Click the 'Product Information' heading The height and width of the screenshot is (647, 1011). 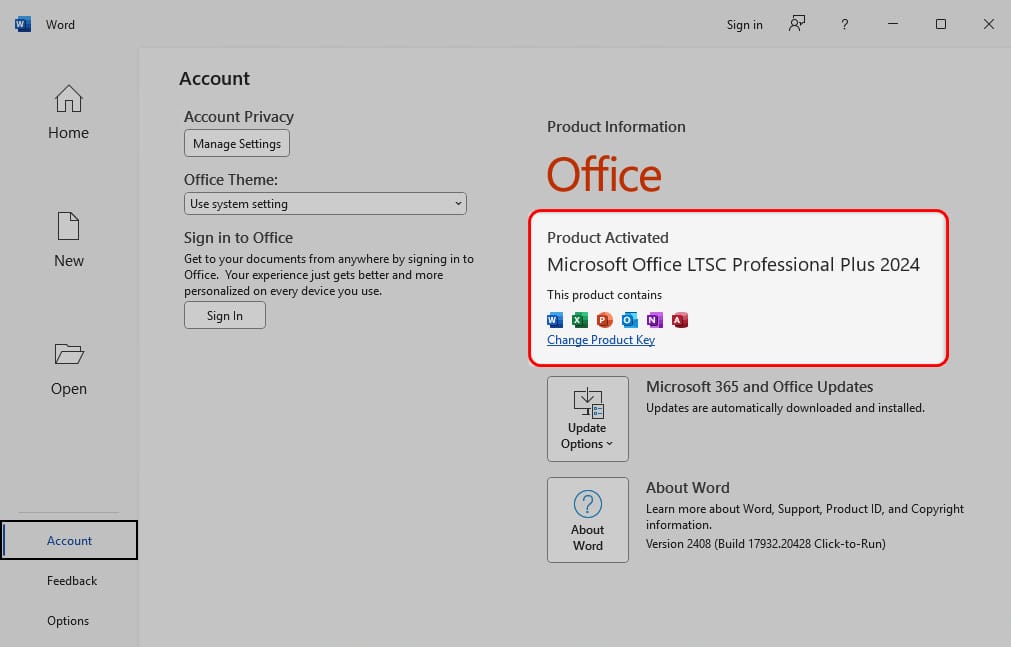[x=616, y=126]
